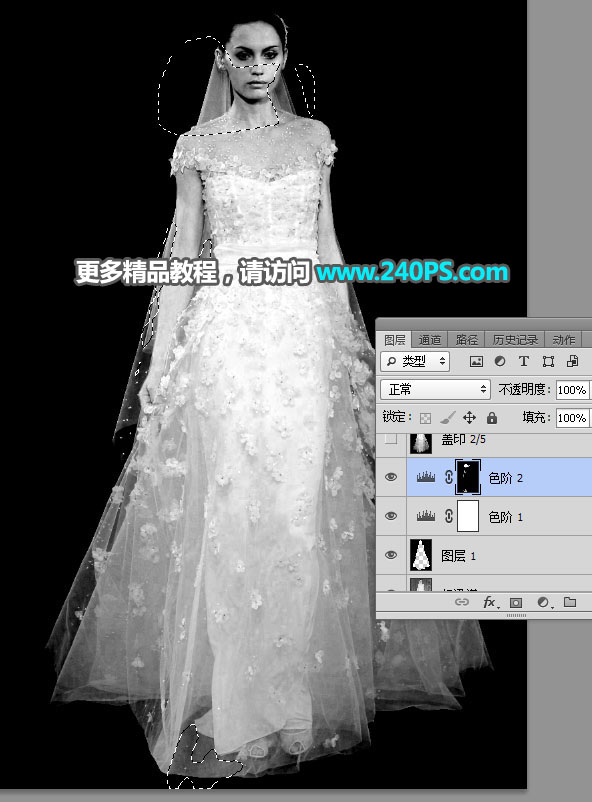Lock position move icon
This screenshot has width=592, height=802.
(469, 418)
